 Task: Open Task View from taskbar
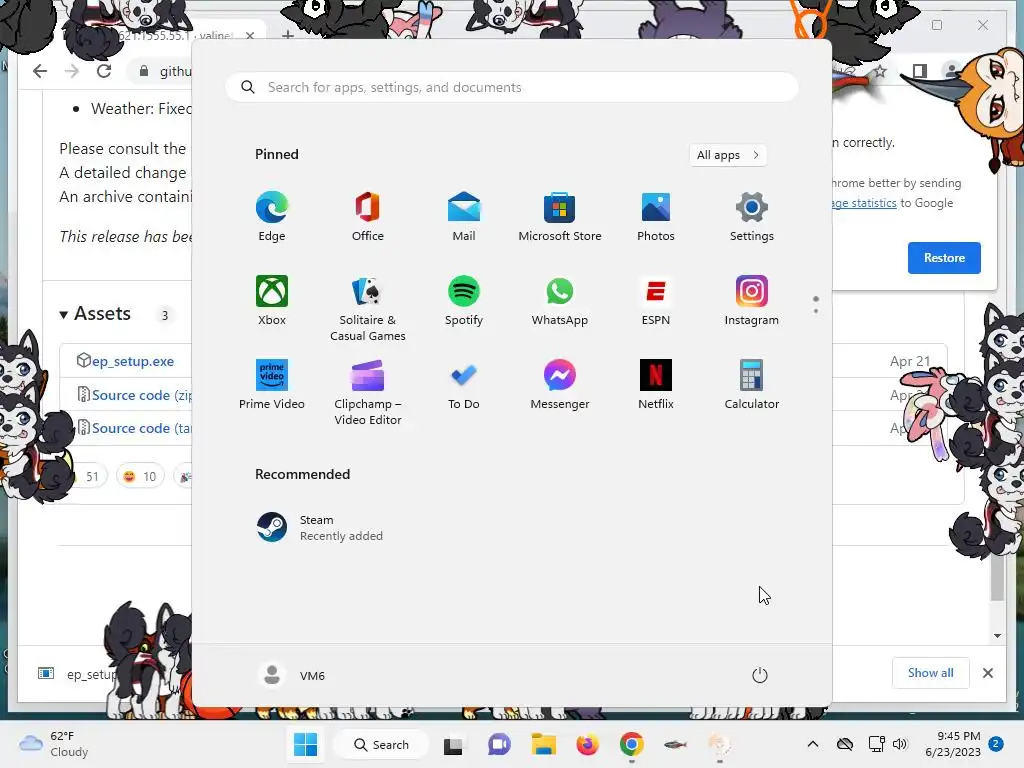(x=453, y=744)
